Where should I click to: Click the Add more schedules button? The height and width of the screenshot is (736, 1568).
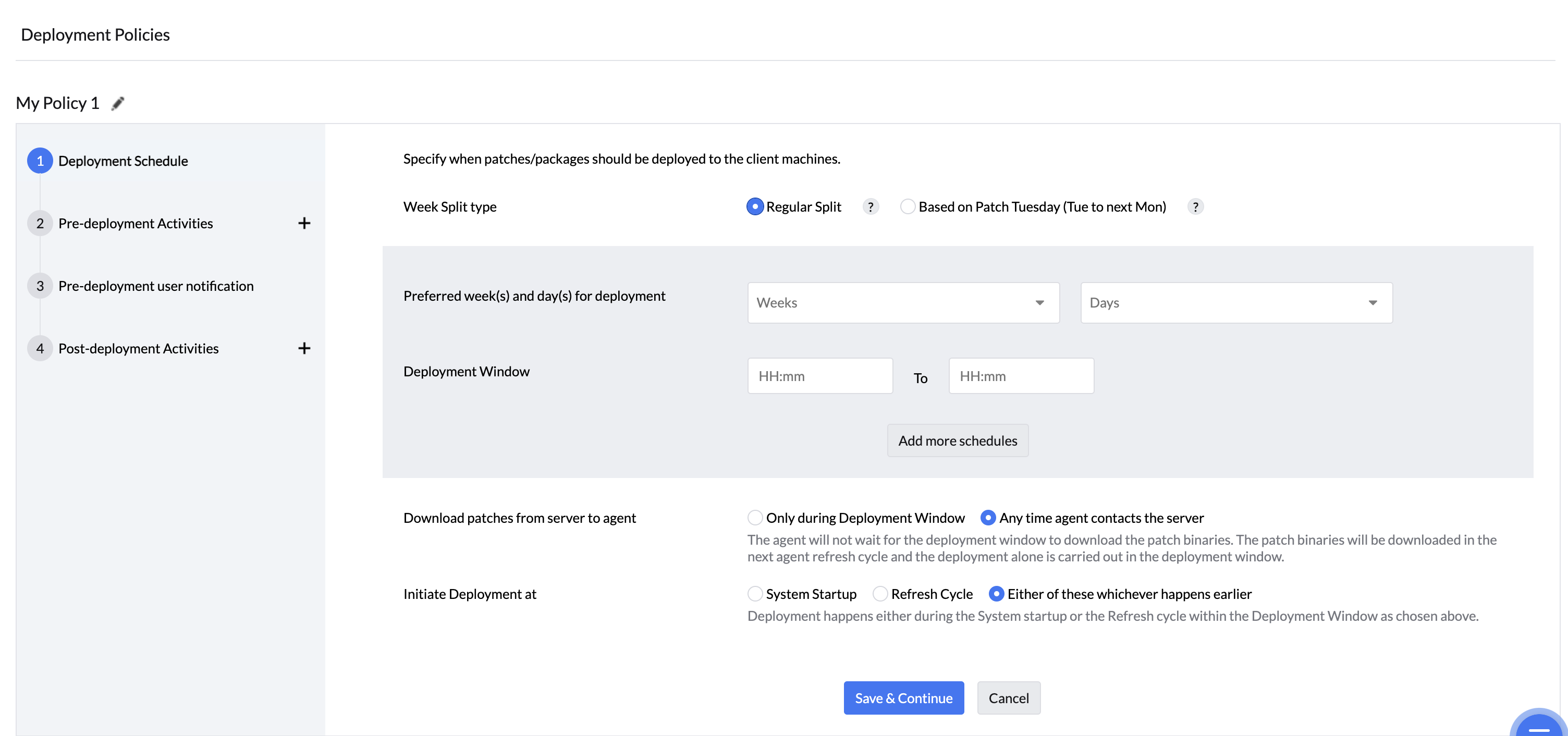pyautogui.click(x=958, y=441)
